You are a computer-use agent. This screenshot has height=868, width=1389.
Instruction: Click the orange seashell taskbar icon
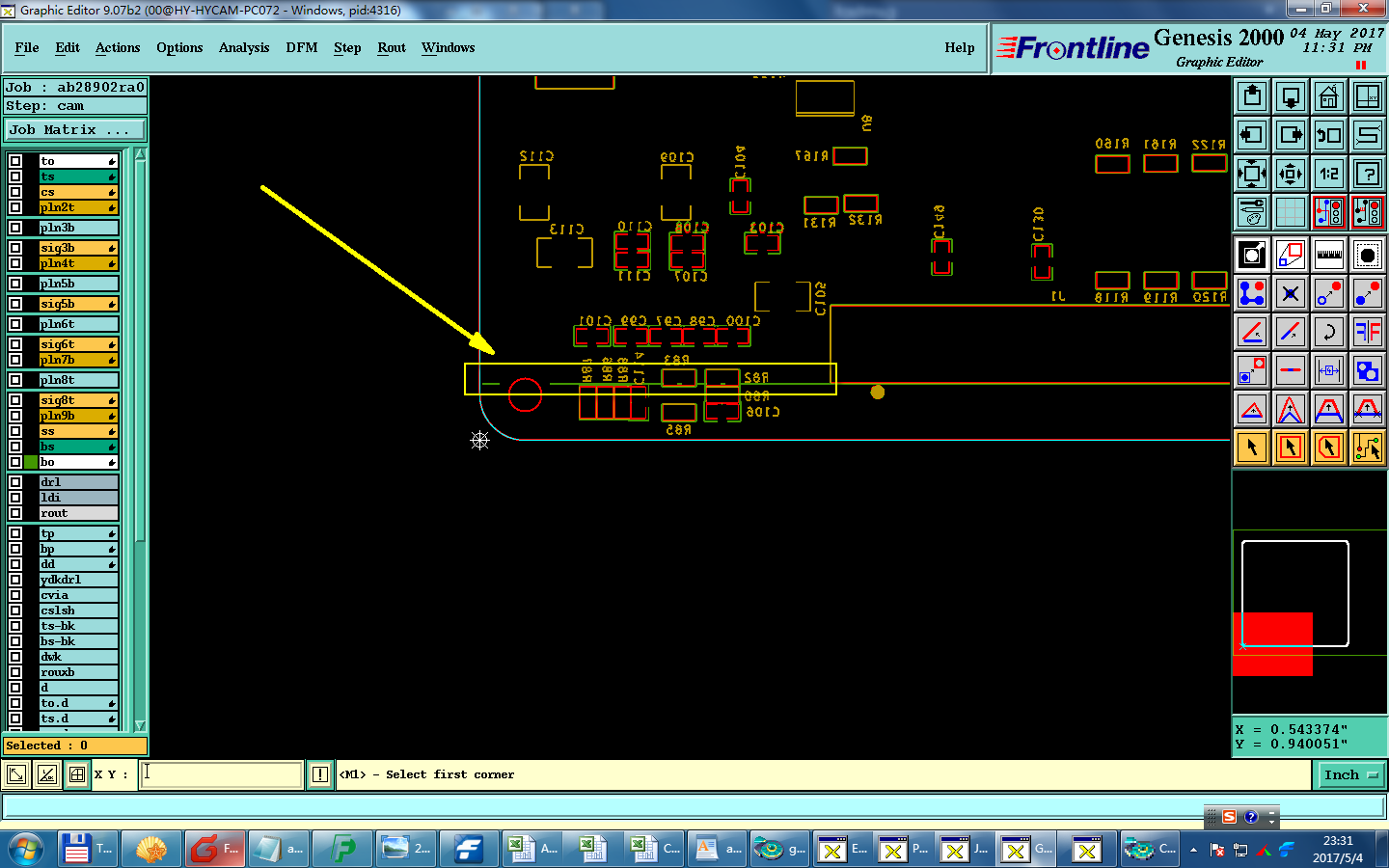point(150,849)
